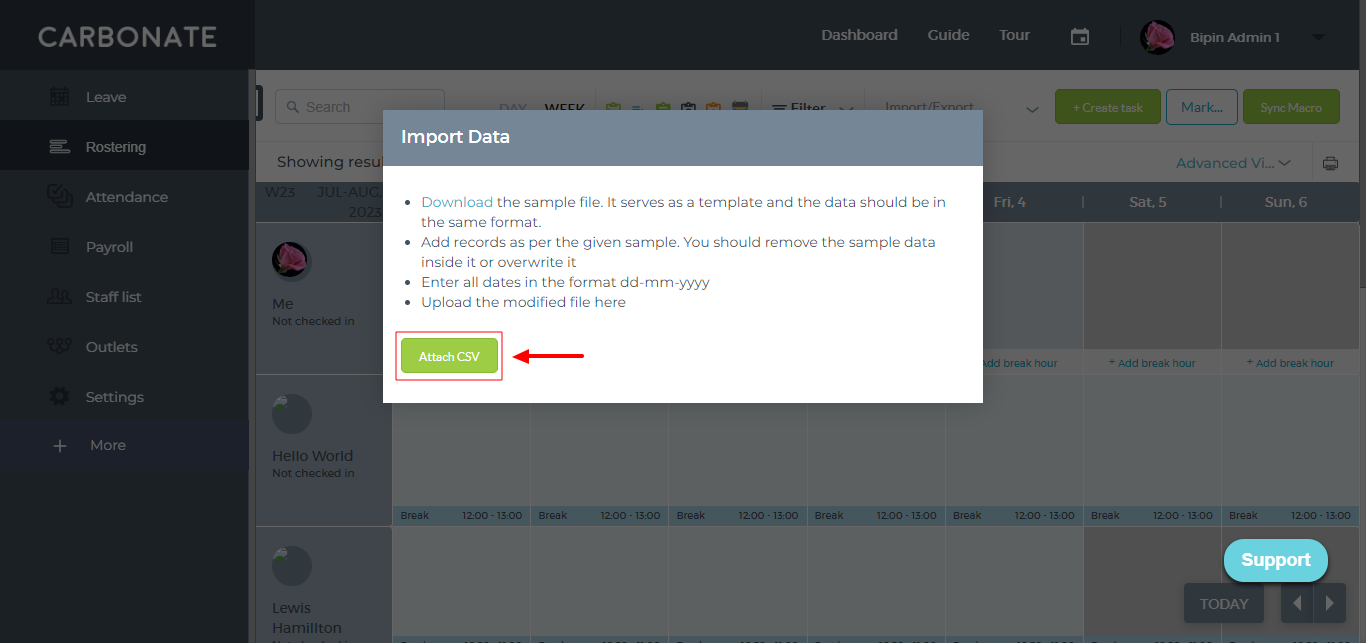The image size is (1366, 643).
Task: Open the Dashboard menu item
Action: coord(859,35)
